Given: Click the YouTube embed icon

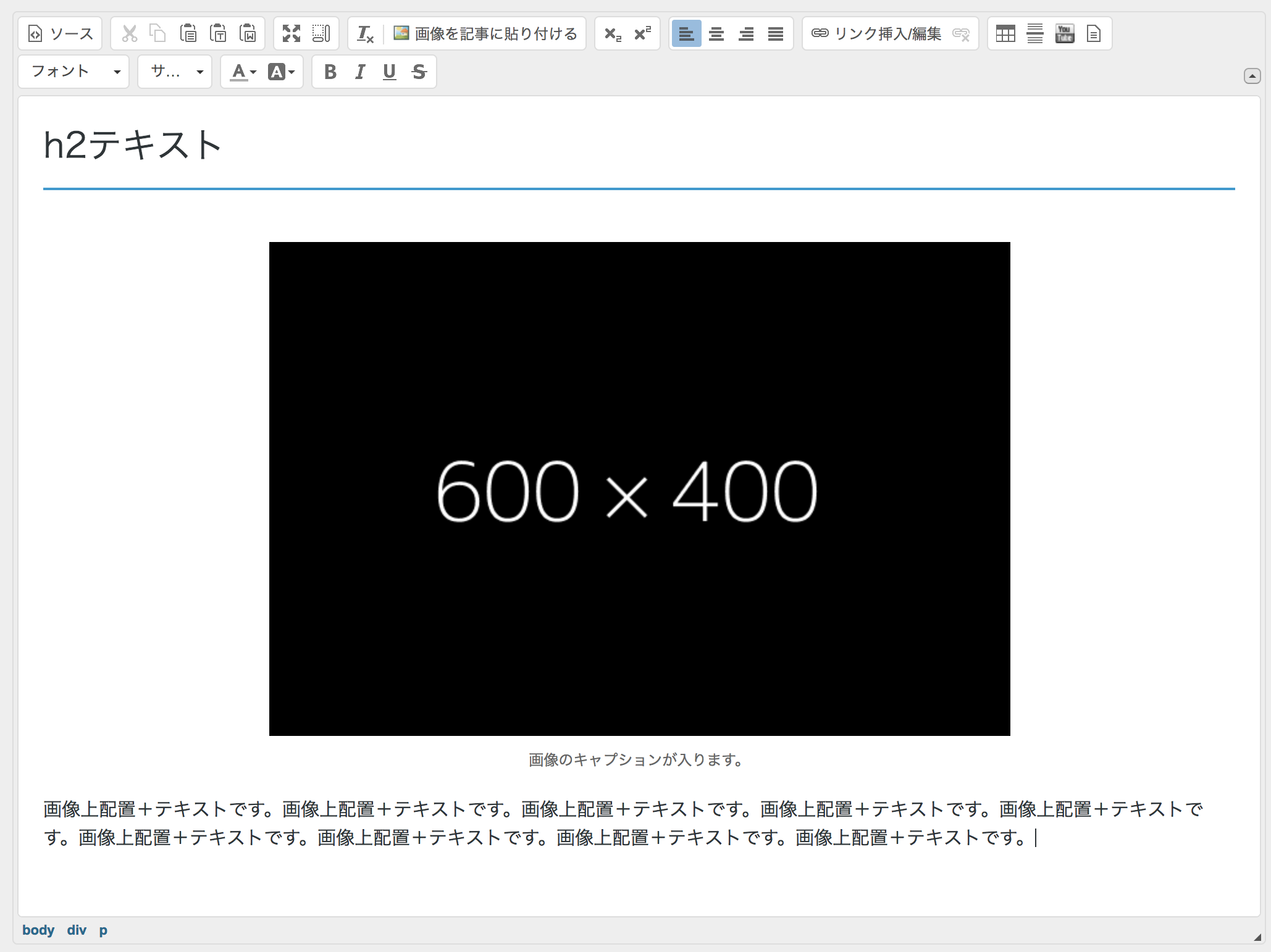Looking at the screenshot, I should coord(1065,33).
